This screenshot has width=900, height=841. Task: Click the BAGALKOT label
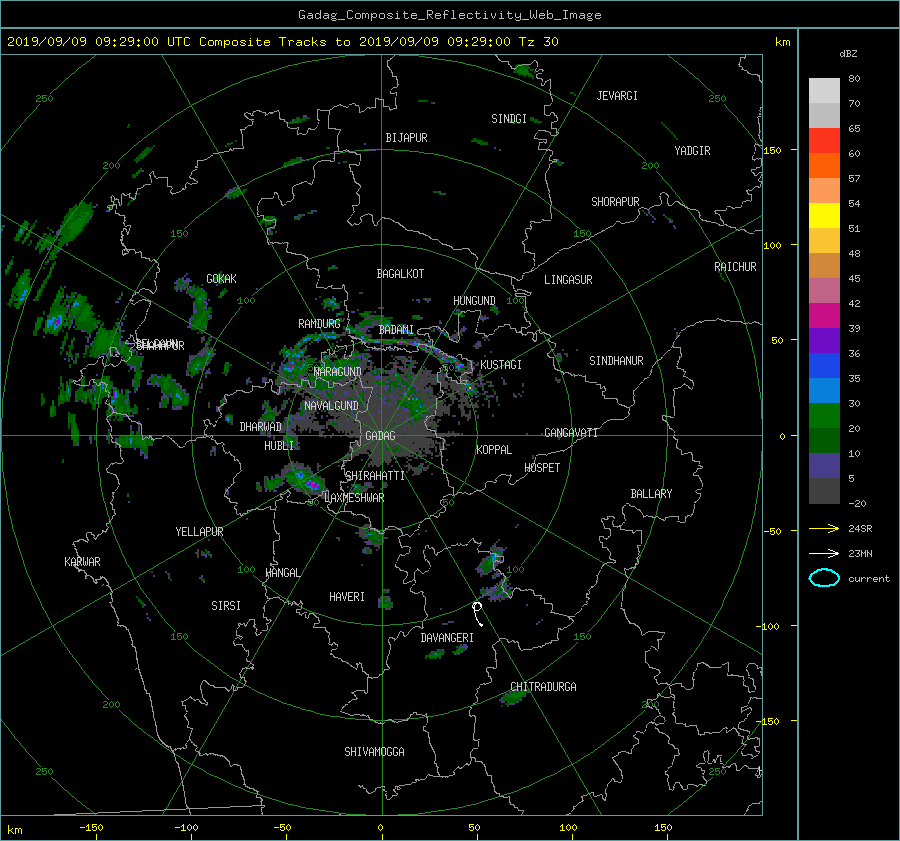click(x=400, y=274)
